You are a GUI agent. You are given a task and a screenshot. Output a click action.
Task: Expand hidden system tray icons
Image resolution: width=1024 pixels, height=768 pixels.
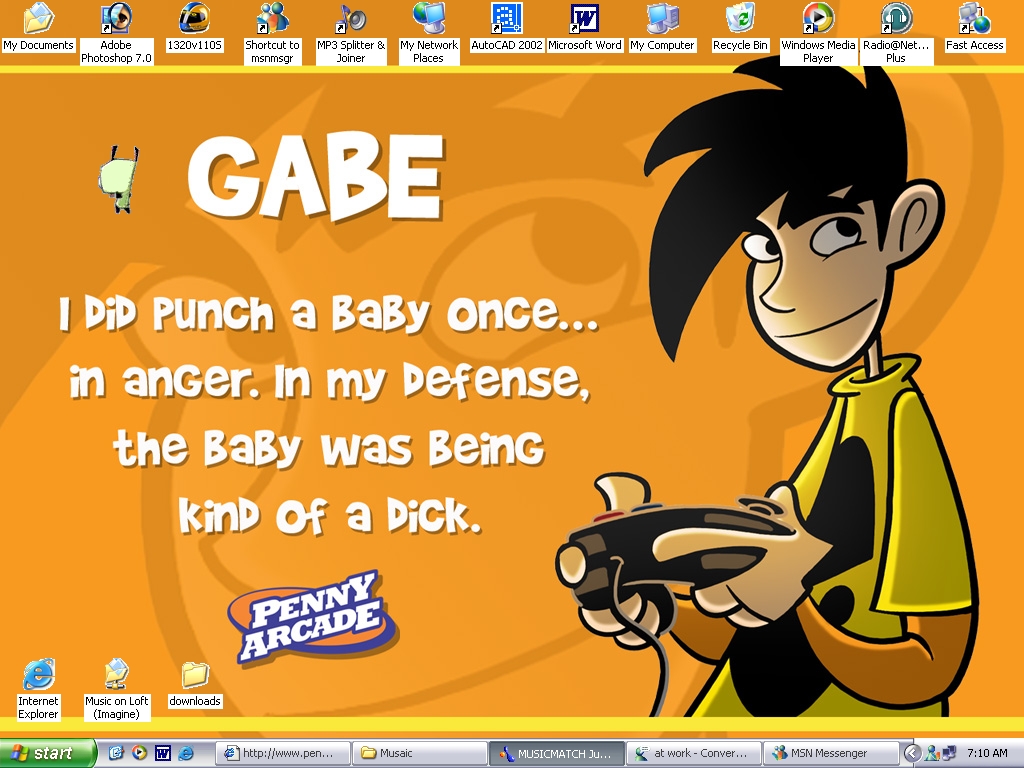pos(911,753)
